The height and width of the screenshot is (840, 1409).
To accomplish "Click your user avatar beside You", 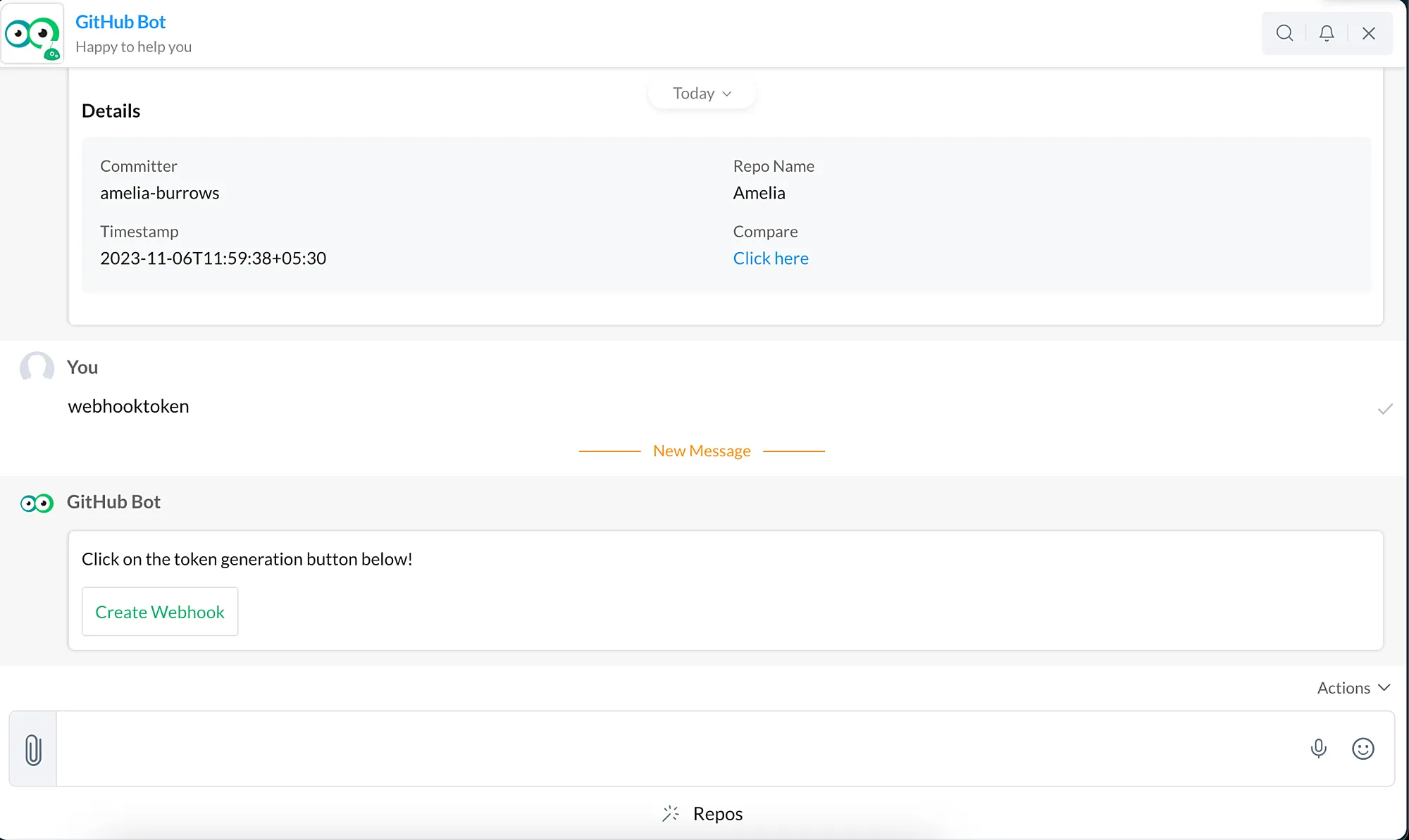I will tap(37, 367).
